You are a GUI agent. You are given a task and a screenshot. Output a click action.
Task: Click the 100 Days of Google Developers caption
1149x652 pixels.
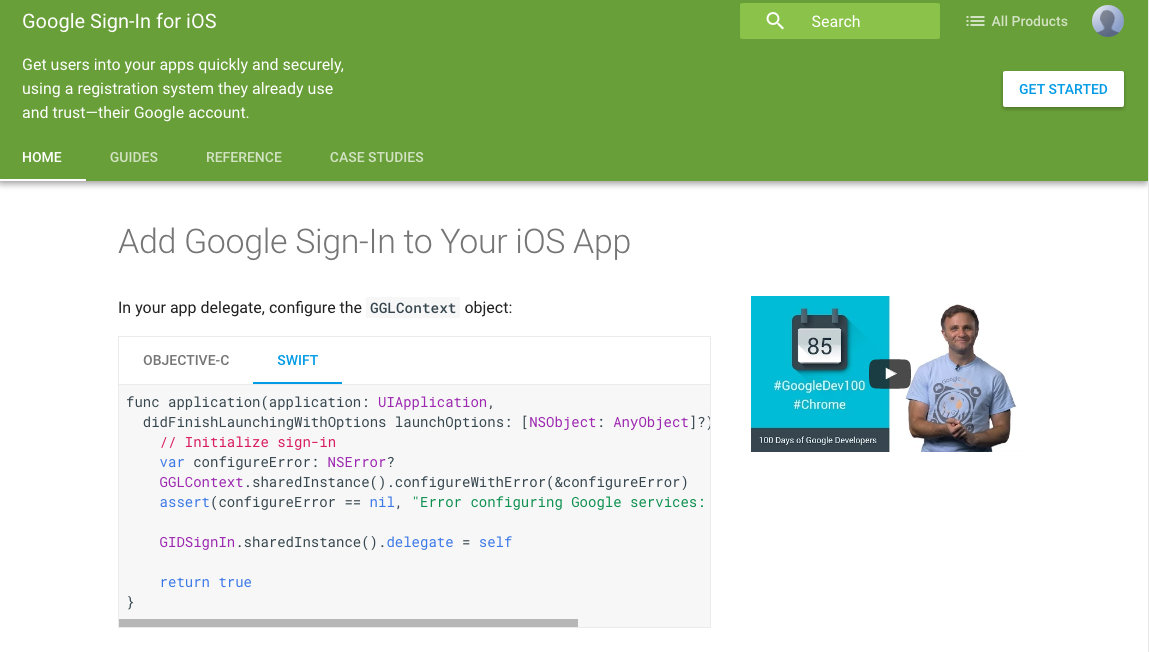[818, 440]
